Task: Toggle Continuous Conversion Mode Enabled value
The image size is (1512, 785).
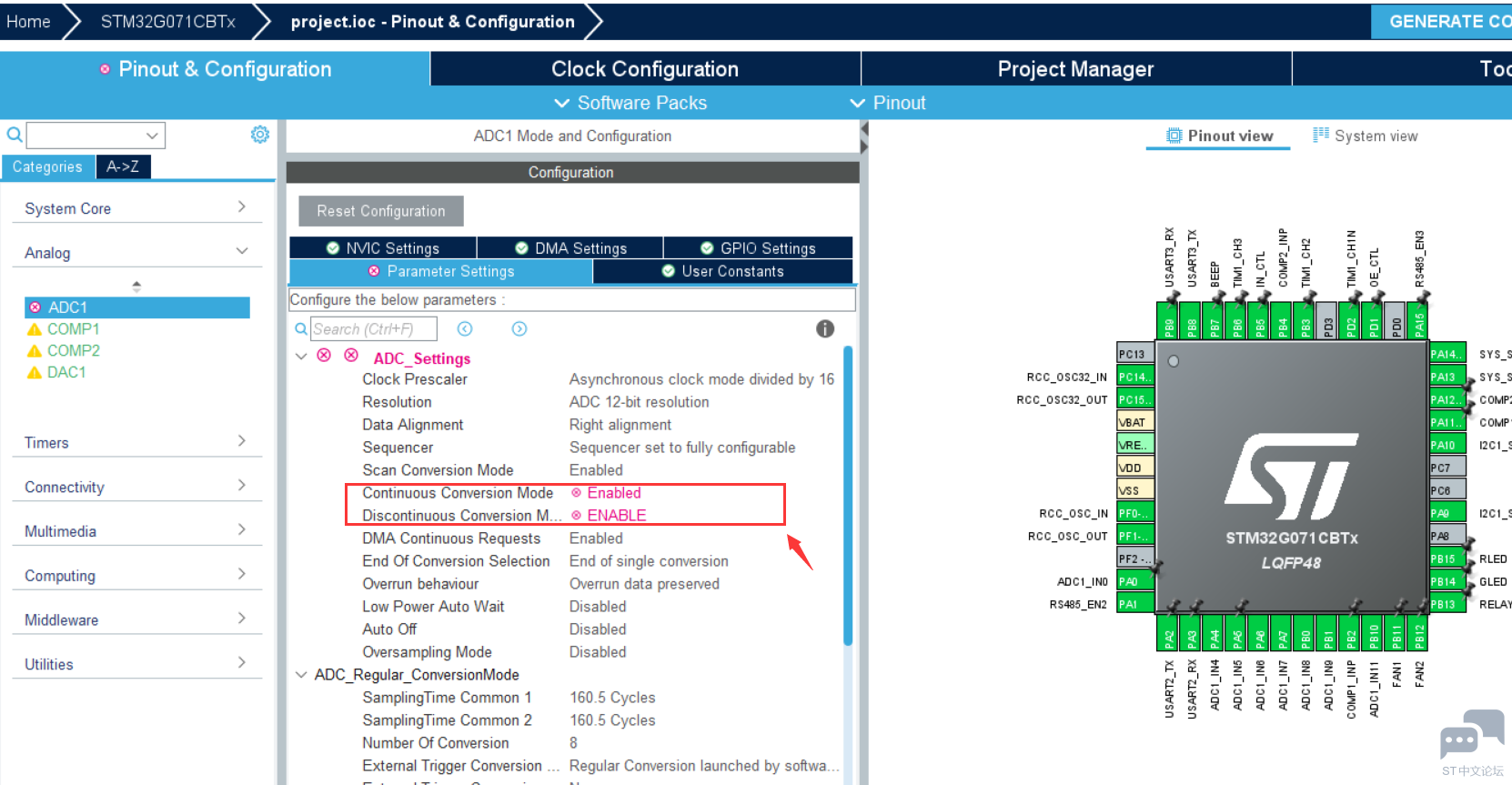Action: click(613, 493)
